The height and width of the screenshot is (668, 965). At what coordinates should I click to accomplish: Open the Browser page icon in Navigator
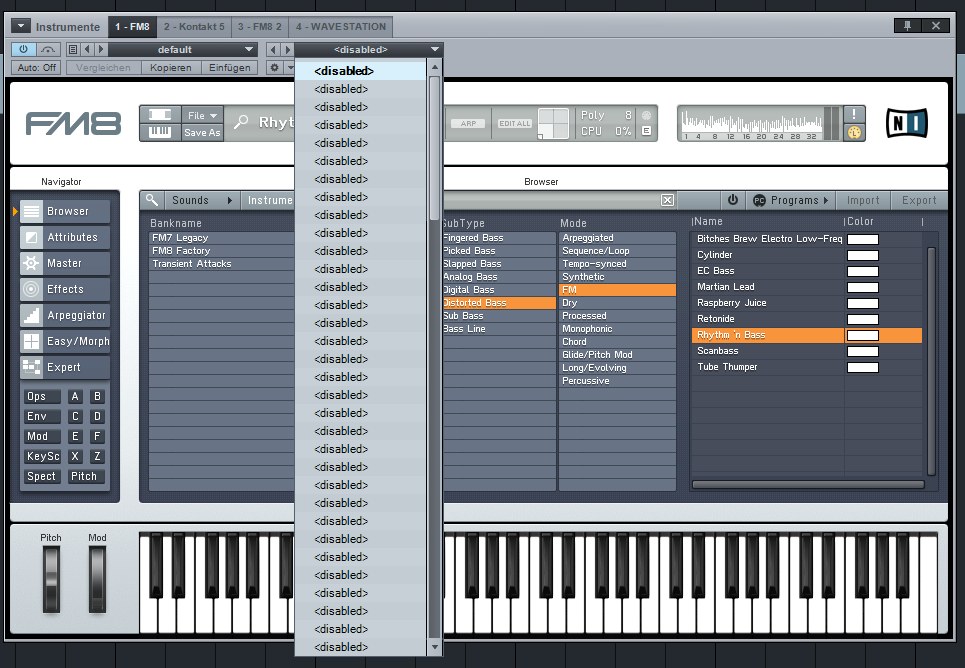(x=31, y=211)
